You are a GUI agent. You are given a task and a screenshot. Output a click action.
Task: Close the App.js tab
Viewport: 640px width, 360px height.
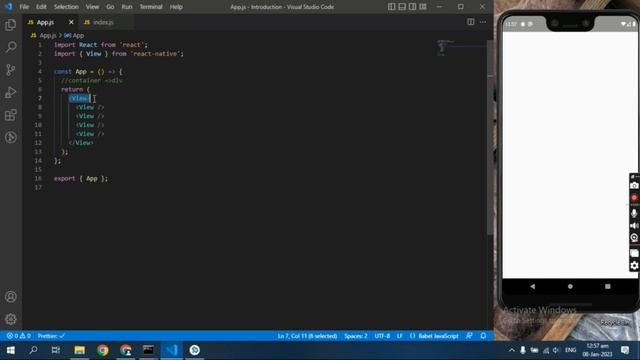[x=71, y=22]
